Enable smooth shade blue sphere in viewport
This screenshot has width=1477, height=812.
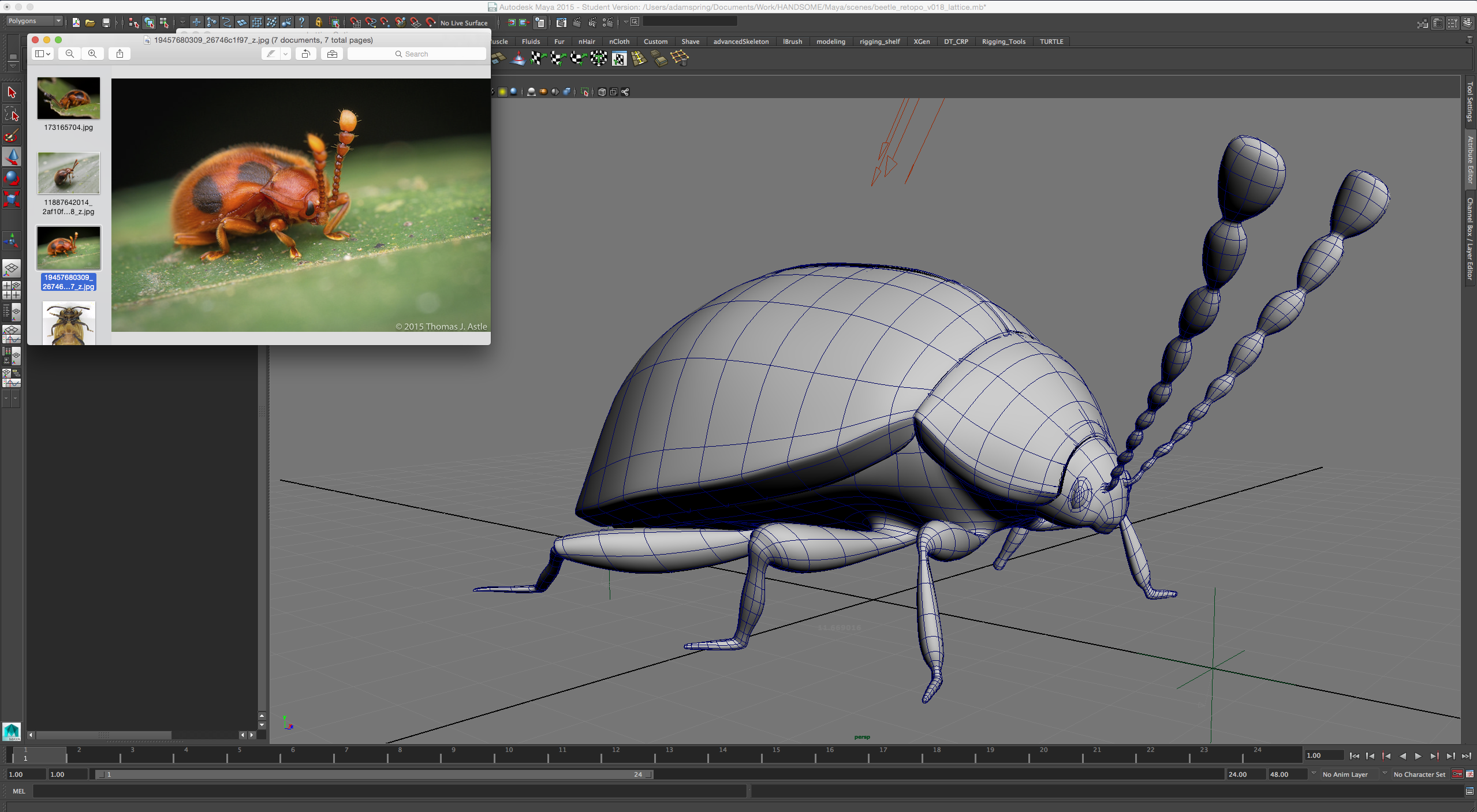tap(513, 92)
